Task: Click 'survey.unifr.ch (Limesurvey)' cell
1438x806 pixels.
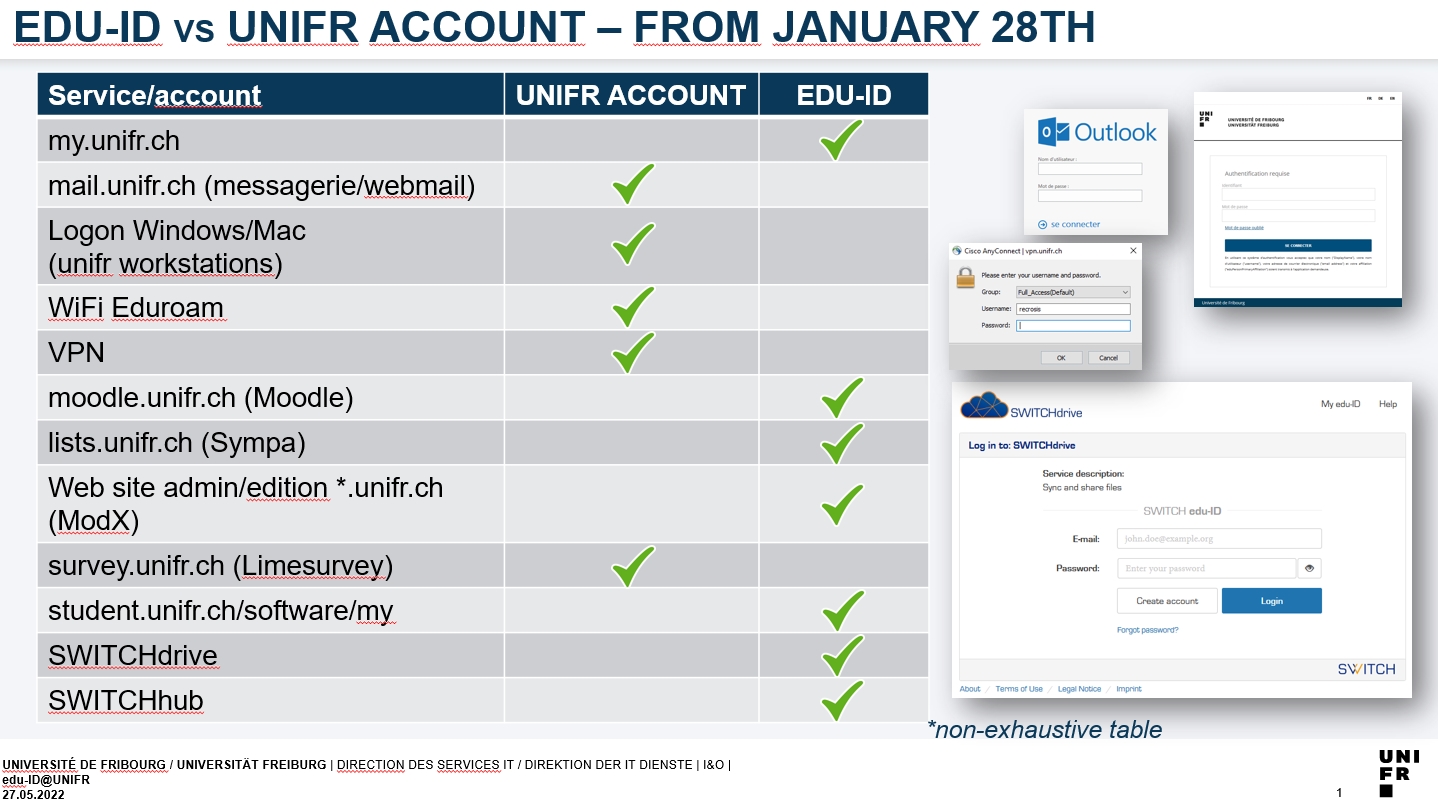Action: pyautogui.click(x=271, y=566)
